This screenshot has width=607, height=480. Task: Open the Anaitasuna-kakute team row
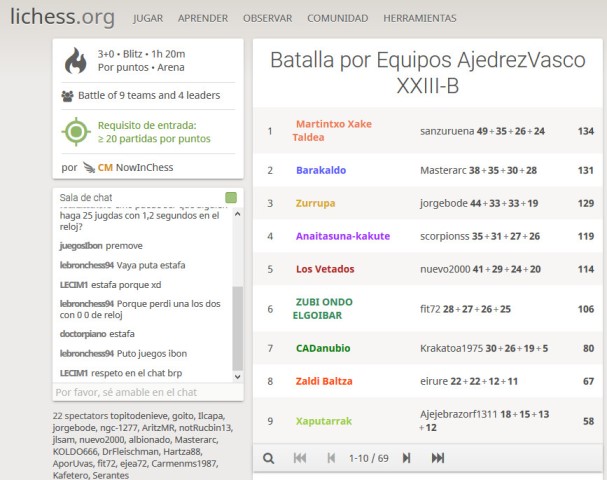pyautogui.click(x=343, y=236)
